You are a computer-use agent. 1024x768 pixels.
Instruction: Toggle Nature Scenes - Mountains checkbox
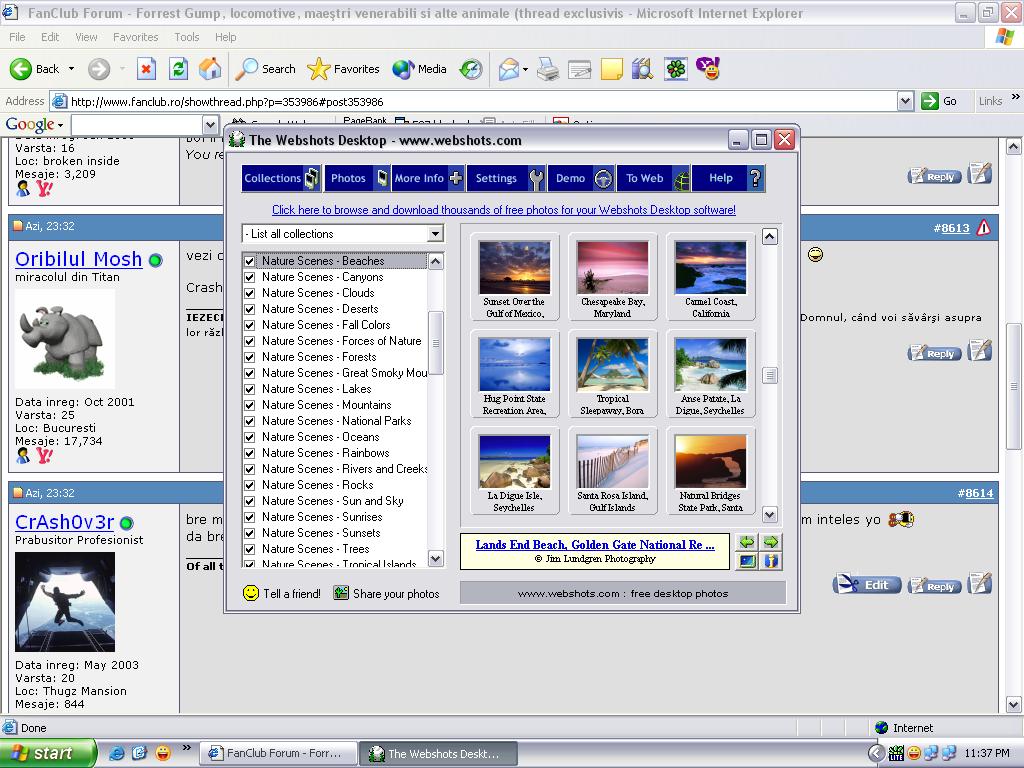249,405
